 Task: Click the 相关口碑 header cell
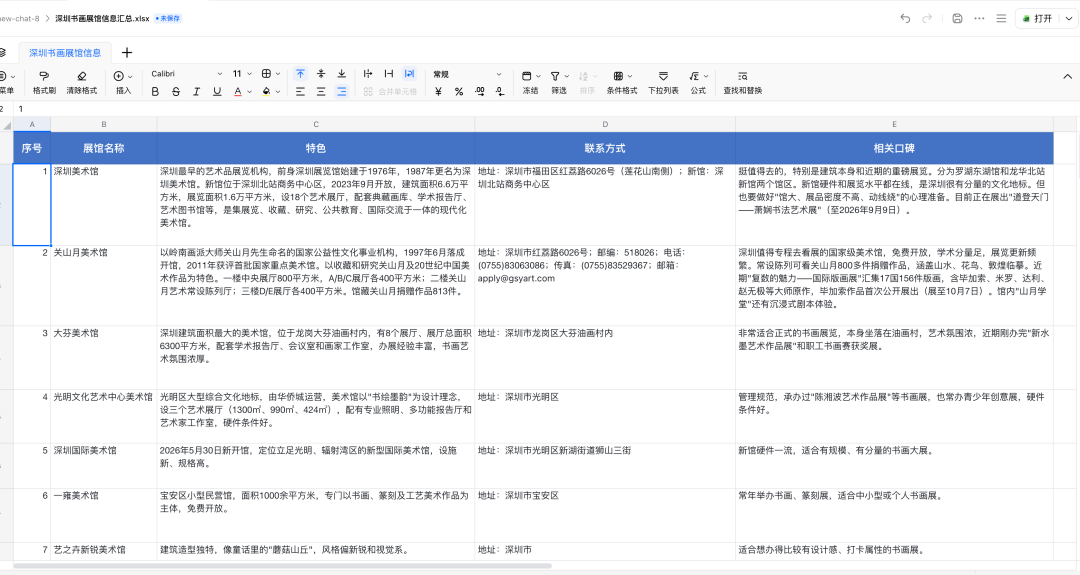[x=894, y=148]
